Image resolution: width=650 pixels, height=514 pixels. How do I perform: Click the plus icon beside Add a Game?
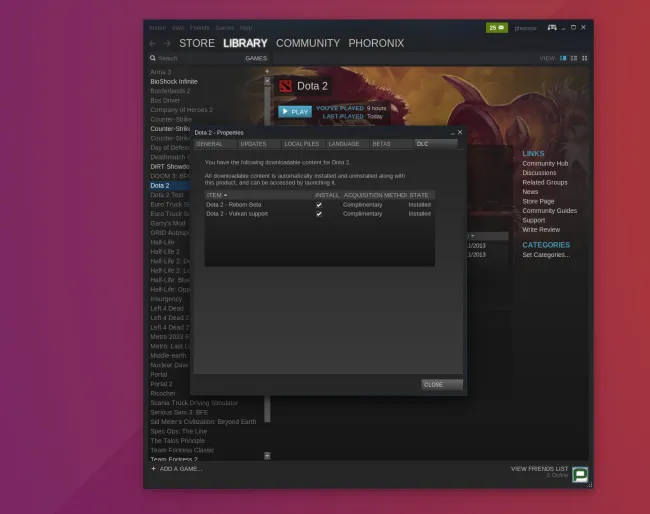coord(153,468)
